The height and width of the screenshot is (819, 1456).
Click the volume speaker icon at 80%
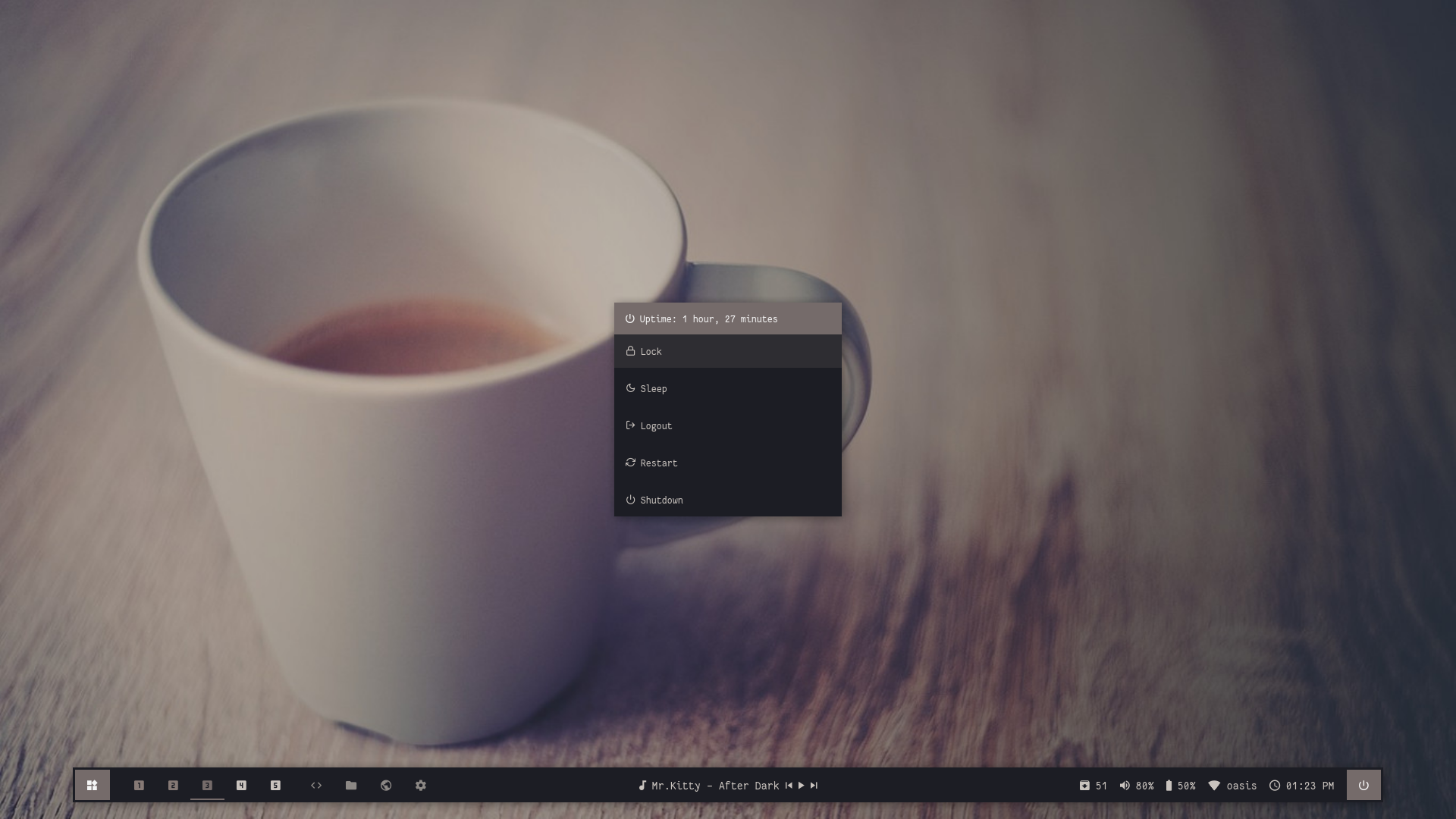[1125, 786]
